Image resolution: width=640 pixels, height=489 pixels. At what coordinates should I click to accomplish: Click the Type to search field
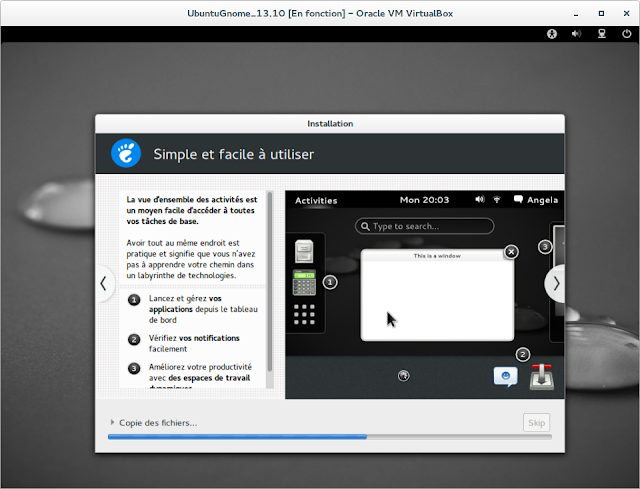click(x=424, y=226)
